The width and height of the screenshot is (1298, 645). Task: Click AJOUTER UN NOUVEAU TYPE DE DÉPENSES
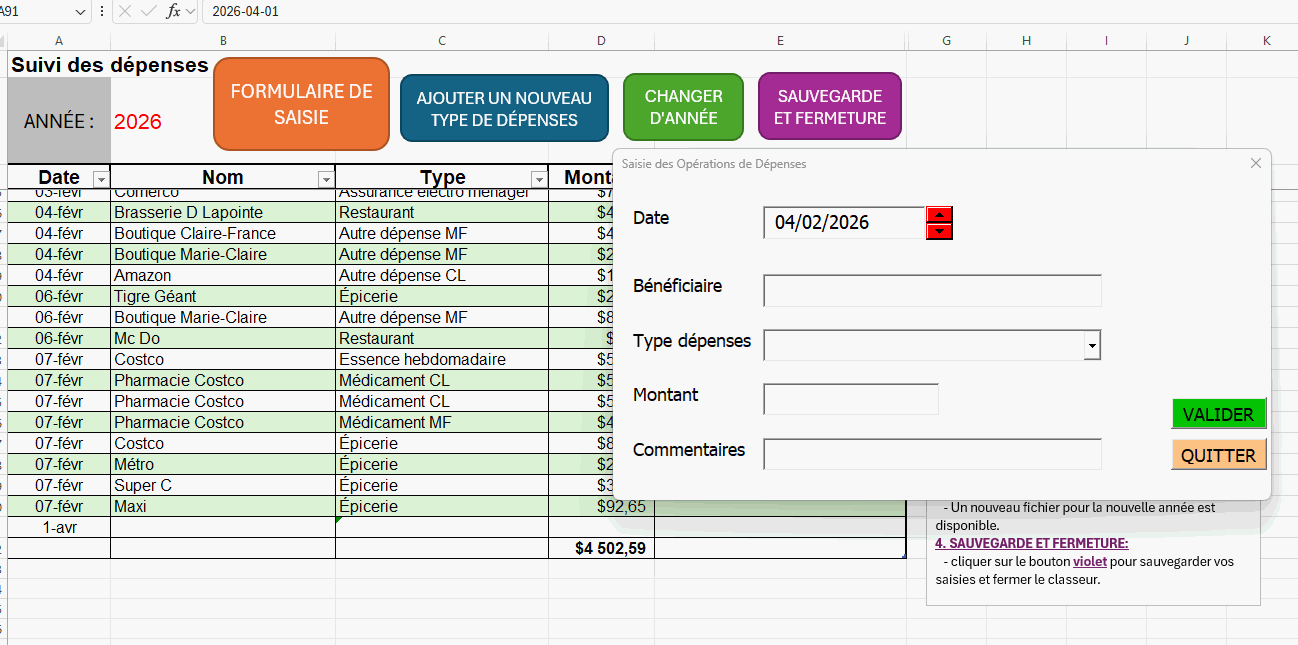pos(504,108)
